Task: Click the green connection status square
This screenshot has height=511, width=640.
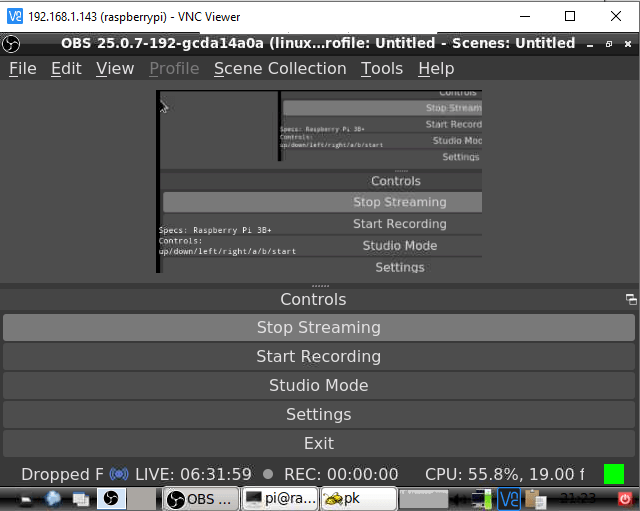Action: [613, 474]
